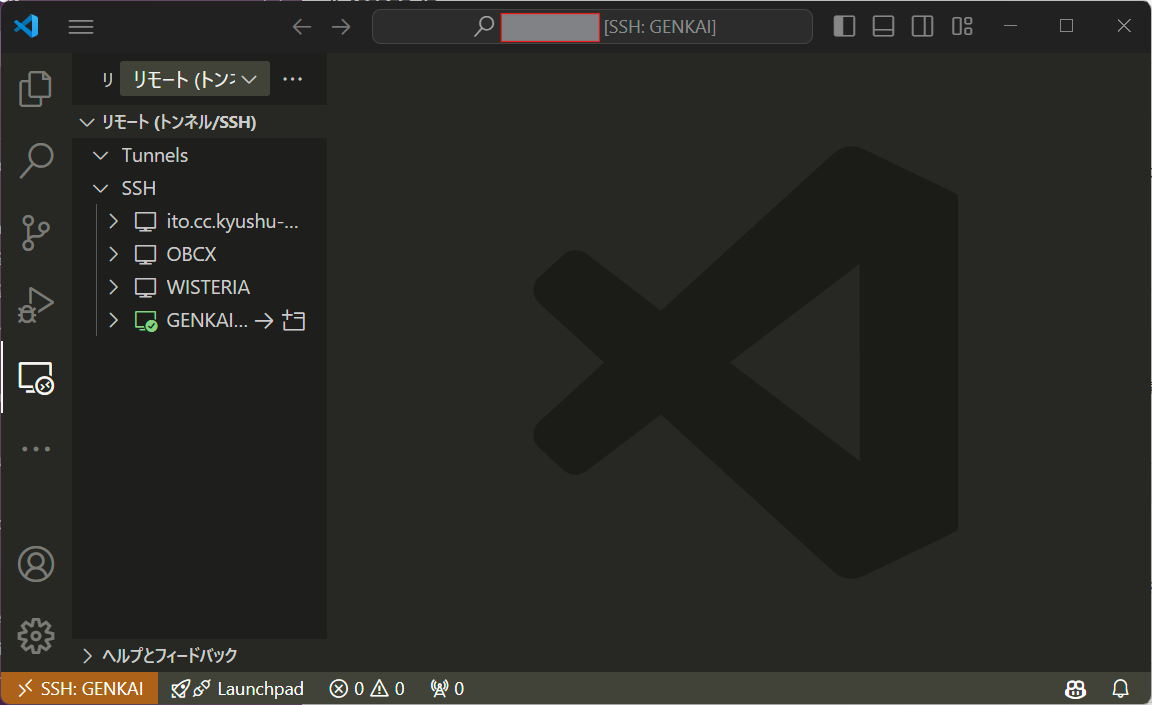Image resolution: width=1152 pixels, height=705 pixels.
Task: Select the Search icon in the activity bar
Action: [36, 160]
